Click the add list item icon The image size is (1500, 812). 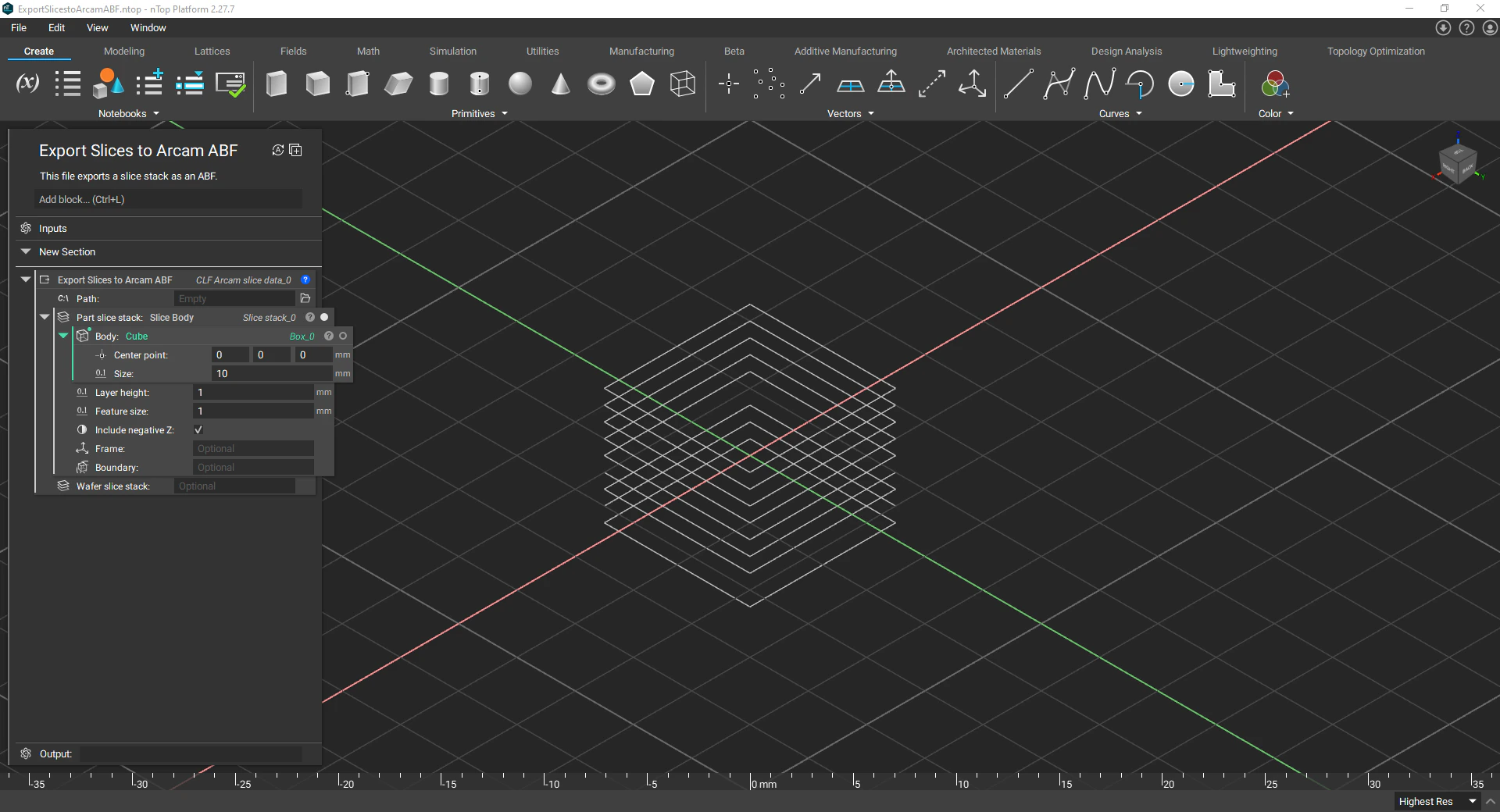pos(149,83)
